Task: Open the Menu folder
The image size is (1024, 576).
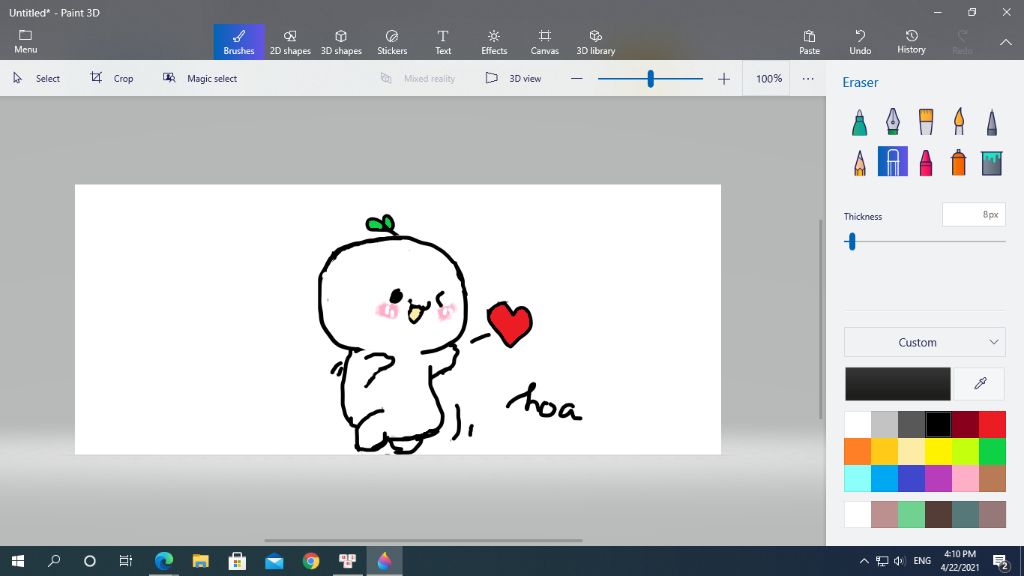Action: pyautogui.click(x=25, y=41)
